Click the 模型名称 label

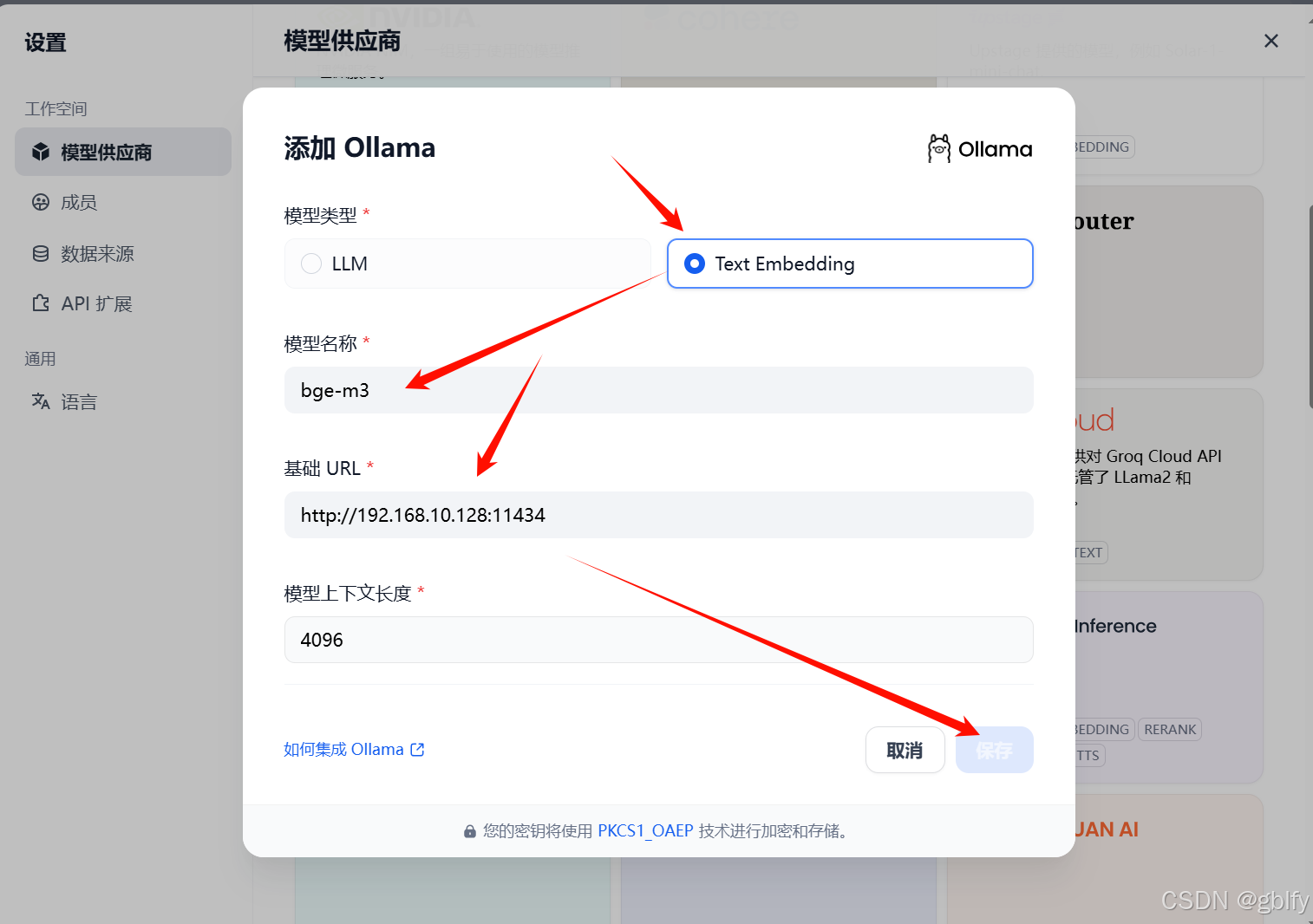[x=320, y=343]
